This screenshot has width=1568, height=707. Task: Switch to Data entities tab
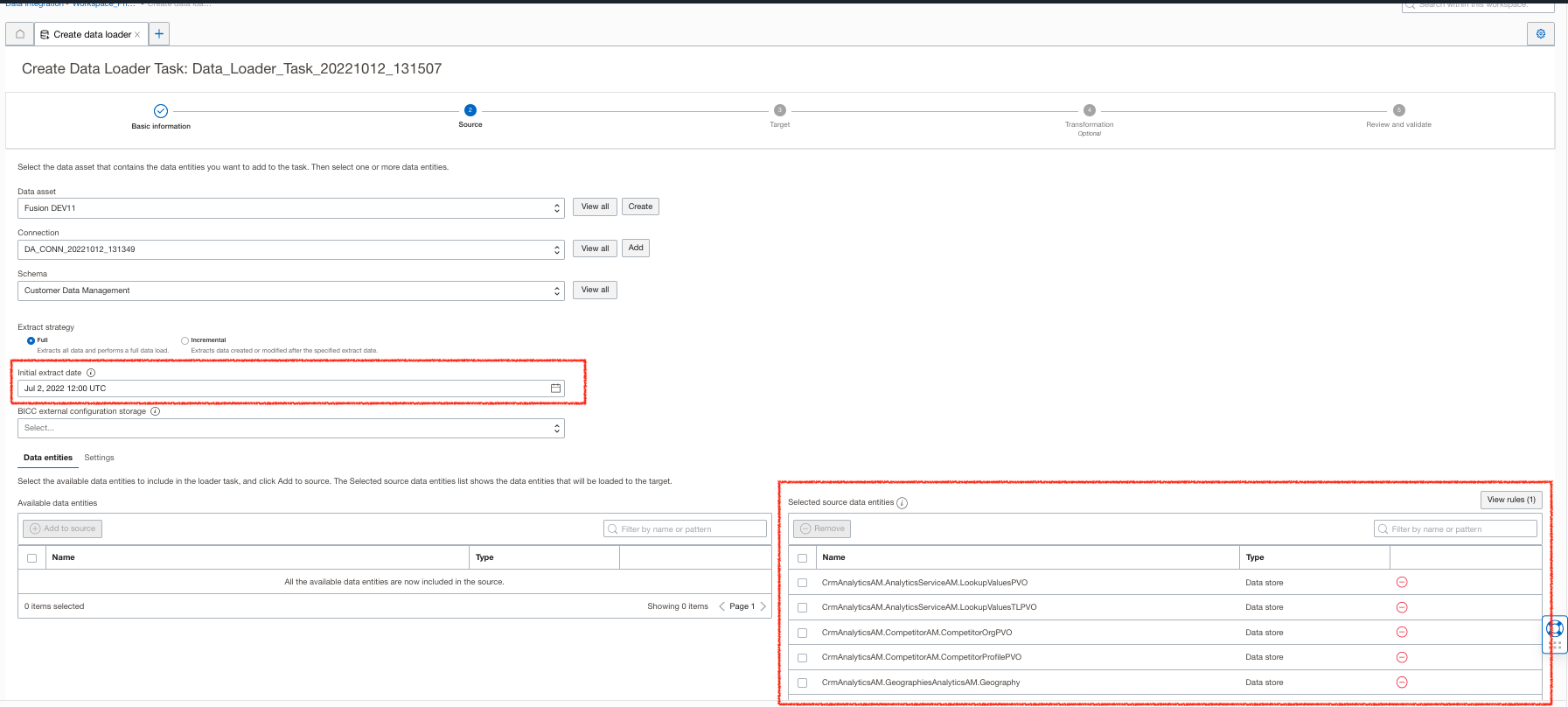point(48,458)
